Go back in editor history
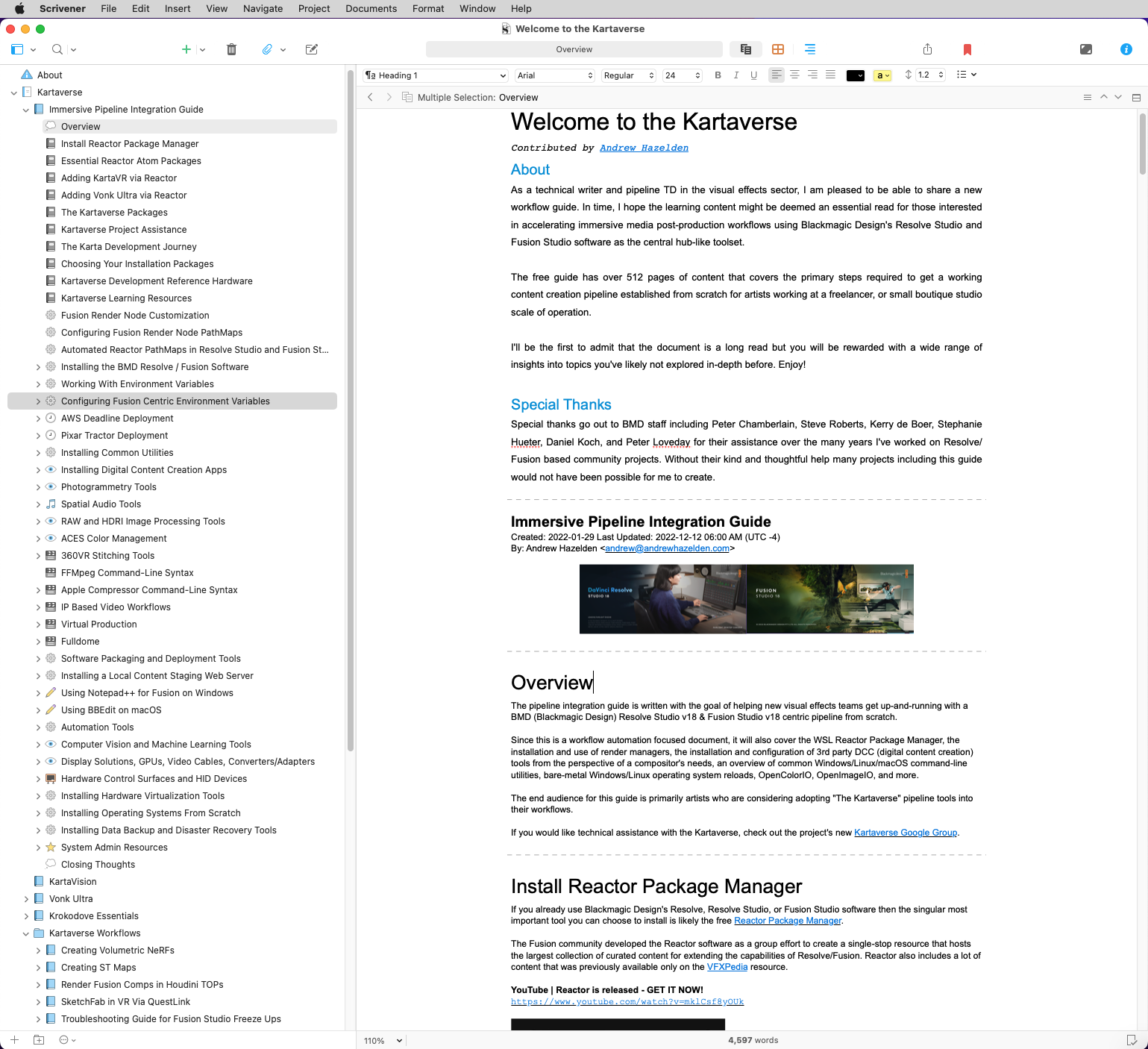Screen dimensions: 1148x1049 pyautogui.click(x=370, y=97)
